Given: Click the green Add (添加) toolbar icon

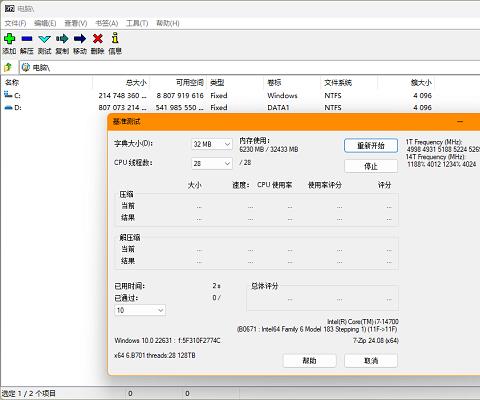Looking at the screenshot, I should tap(9, 39).
